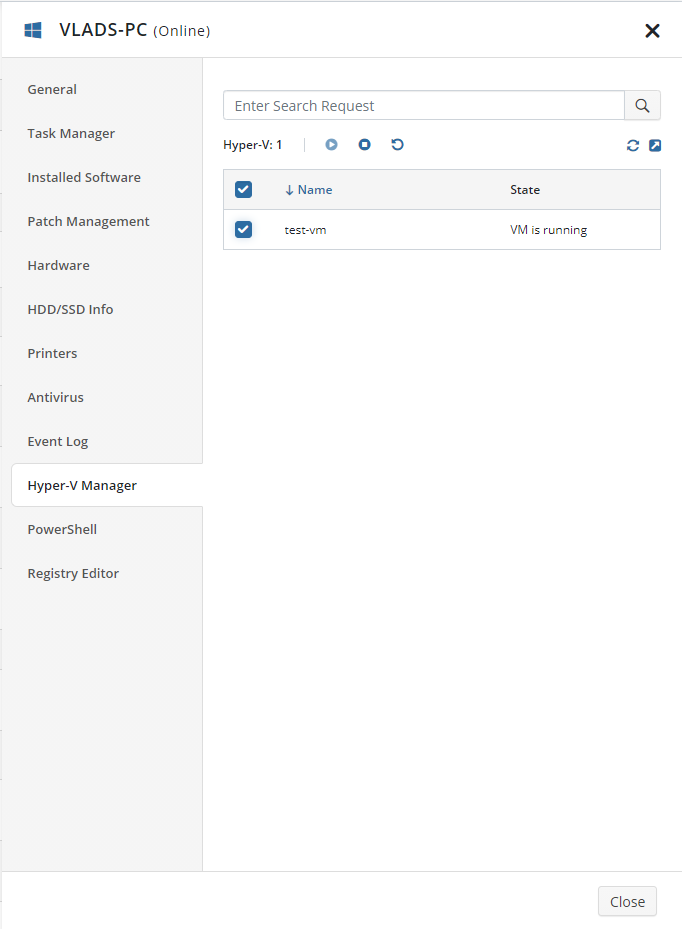
Task: Restart the selected VM with restart icon
Action: click(x=397, y=145)
